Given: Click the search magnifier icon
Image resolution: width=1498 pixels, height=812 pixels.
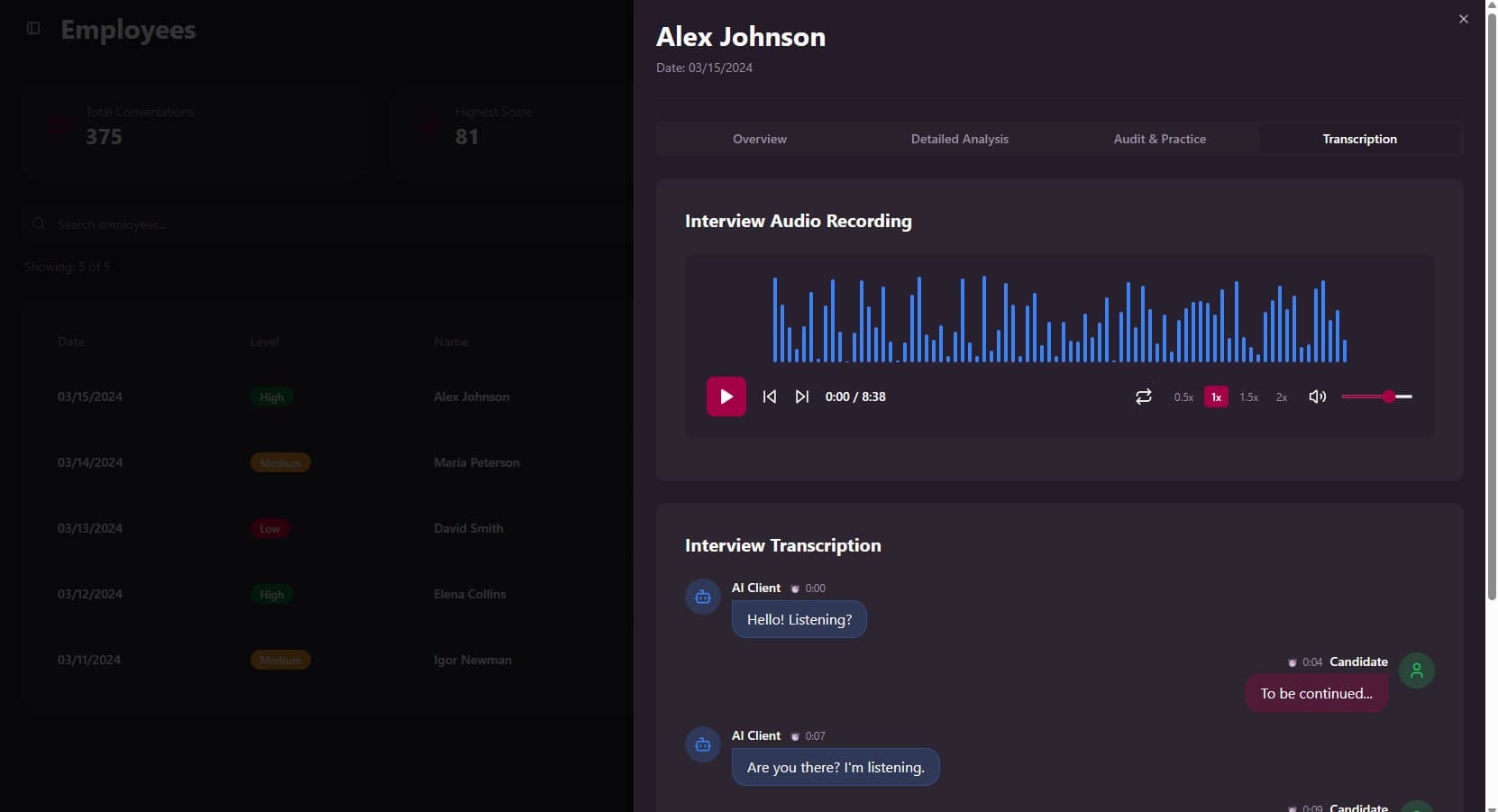Looking at the screenshot, I should [x=39, y=224].
